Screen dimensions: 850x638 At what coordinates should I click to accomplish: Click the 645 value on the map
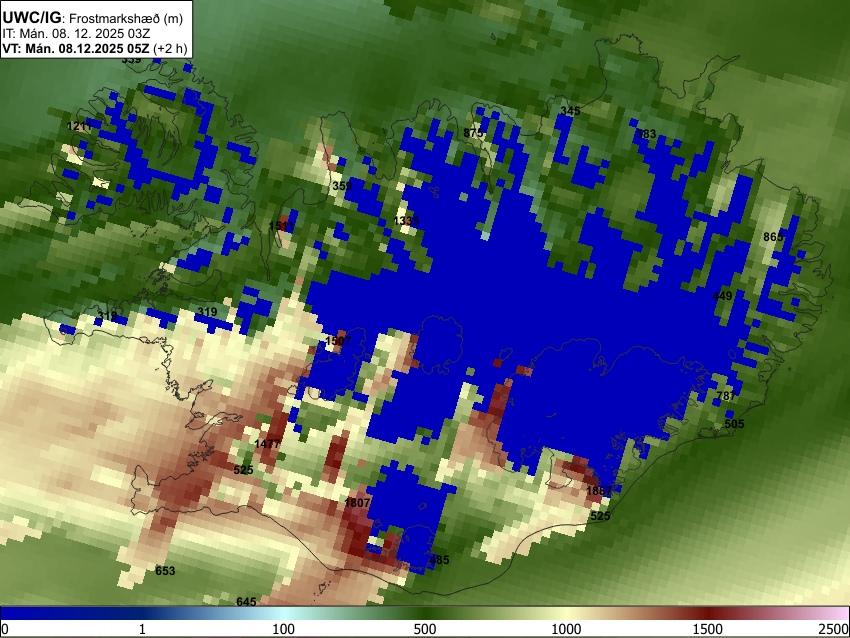coord(246,602)
